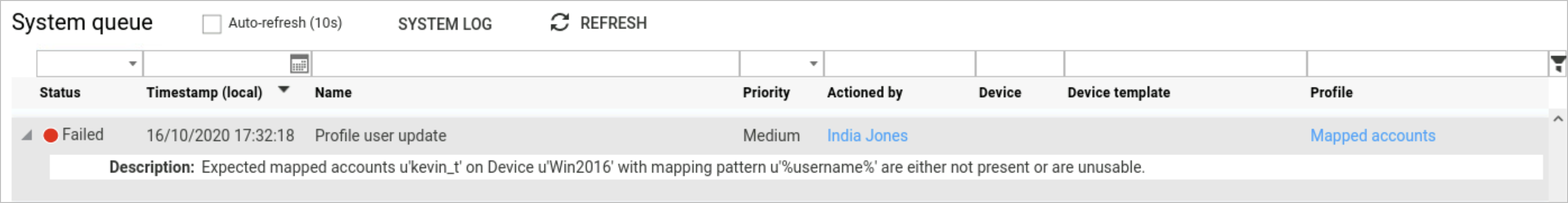Open the Mapped accounts profile link
The width and height of the screenshot is (1568, 203).
pyautogui.click(x=1372, y=135)
